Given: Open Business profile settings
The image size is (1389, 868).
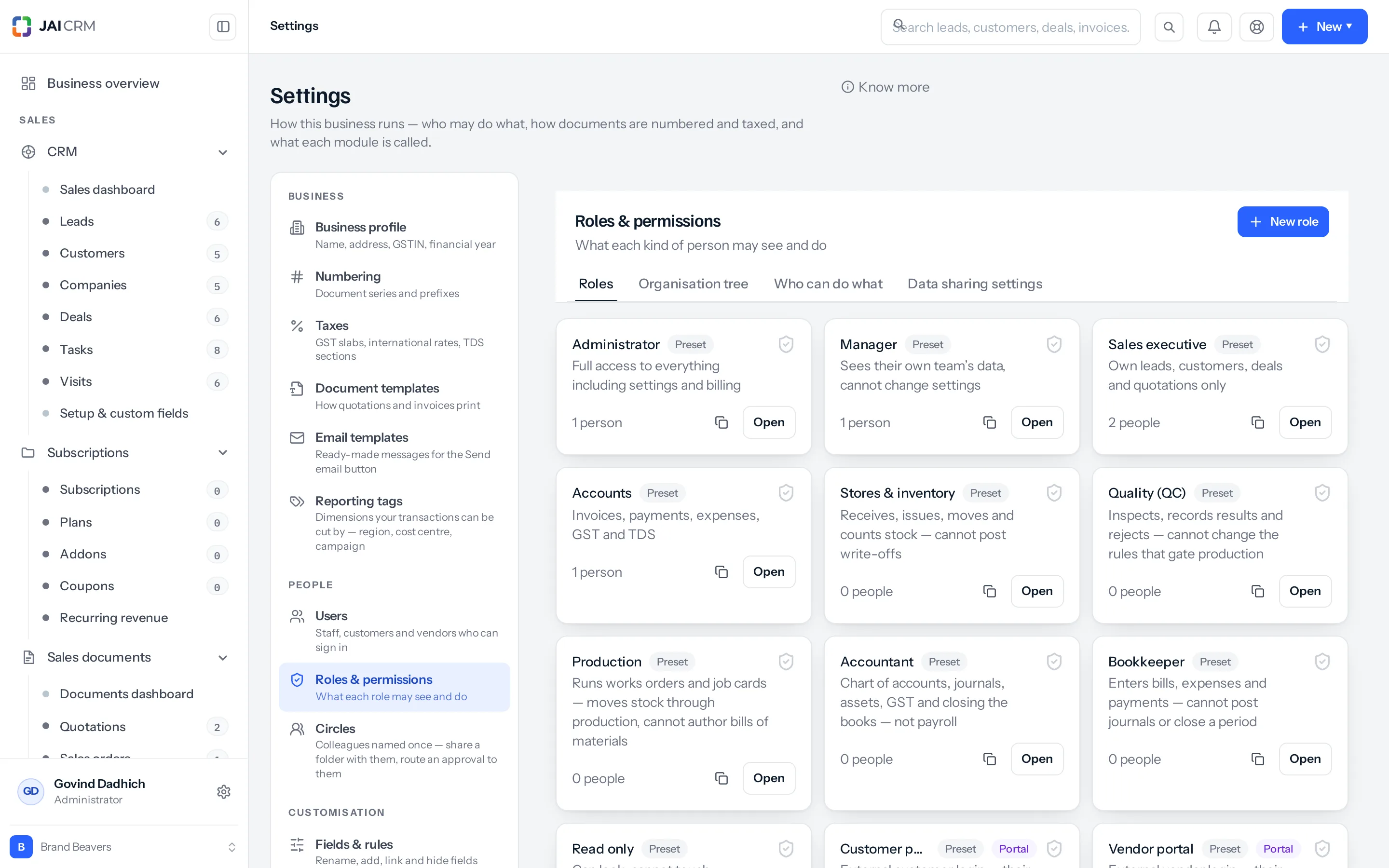Looking at the screenshot, I should coord(394,235).
